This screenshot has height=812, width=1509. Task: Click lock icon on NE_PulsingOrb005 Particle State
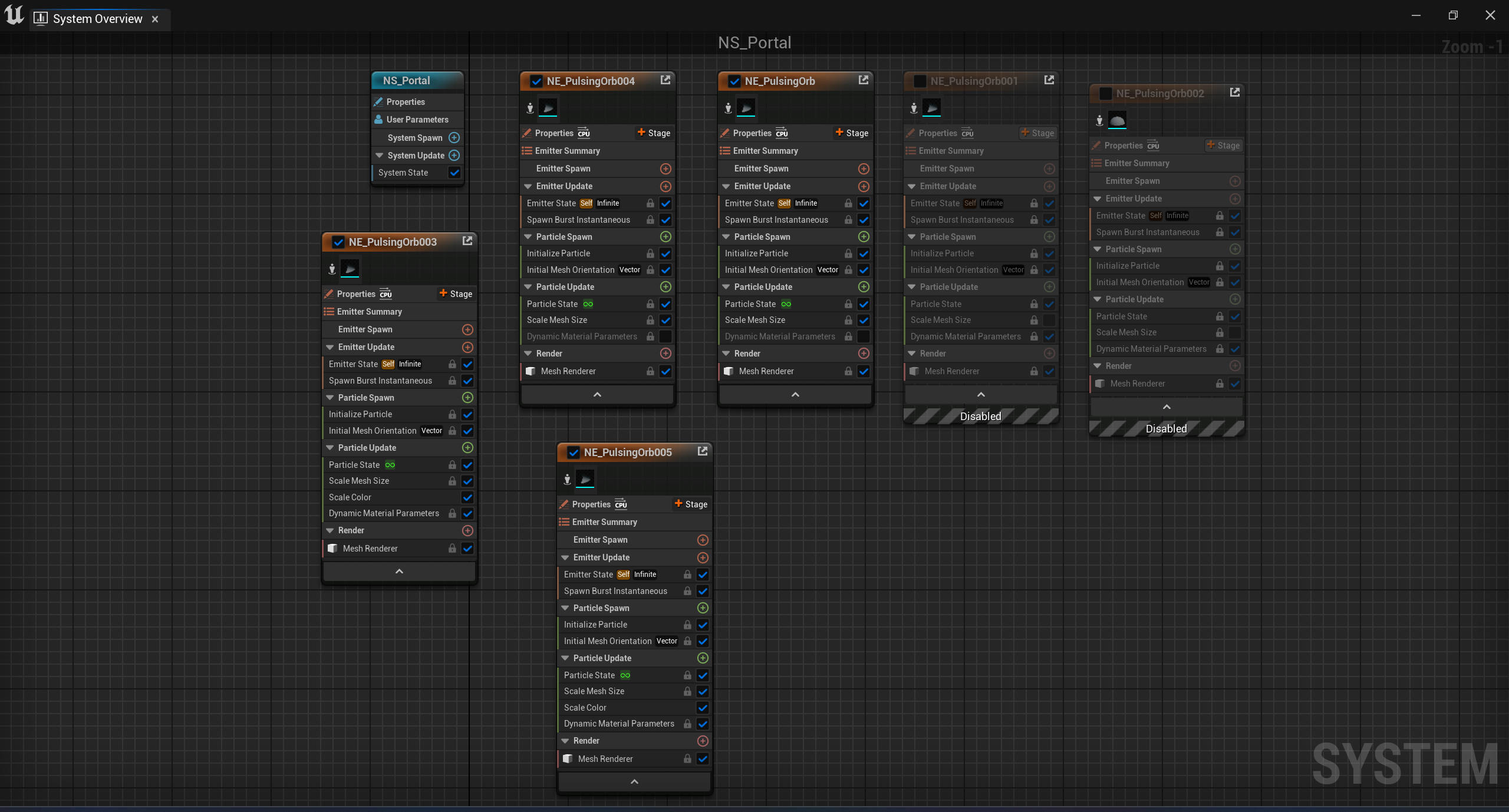tap(687, 675)
